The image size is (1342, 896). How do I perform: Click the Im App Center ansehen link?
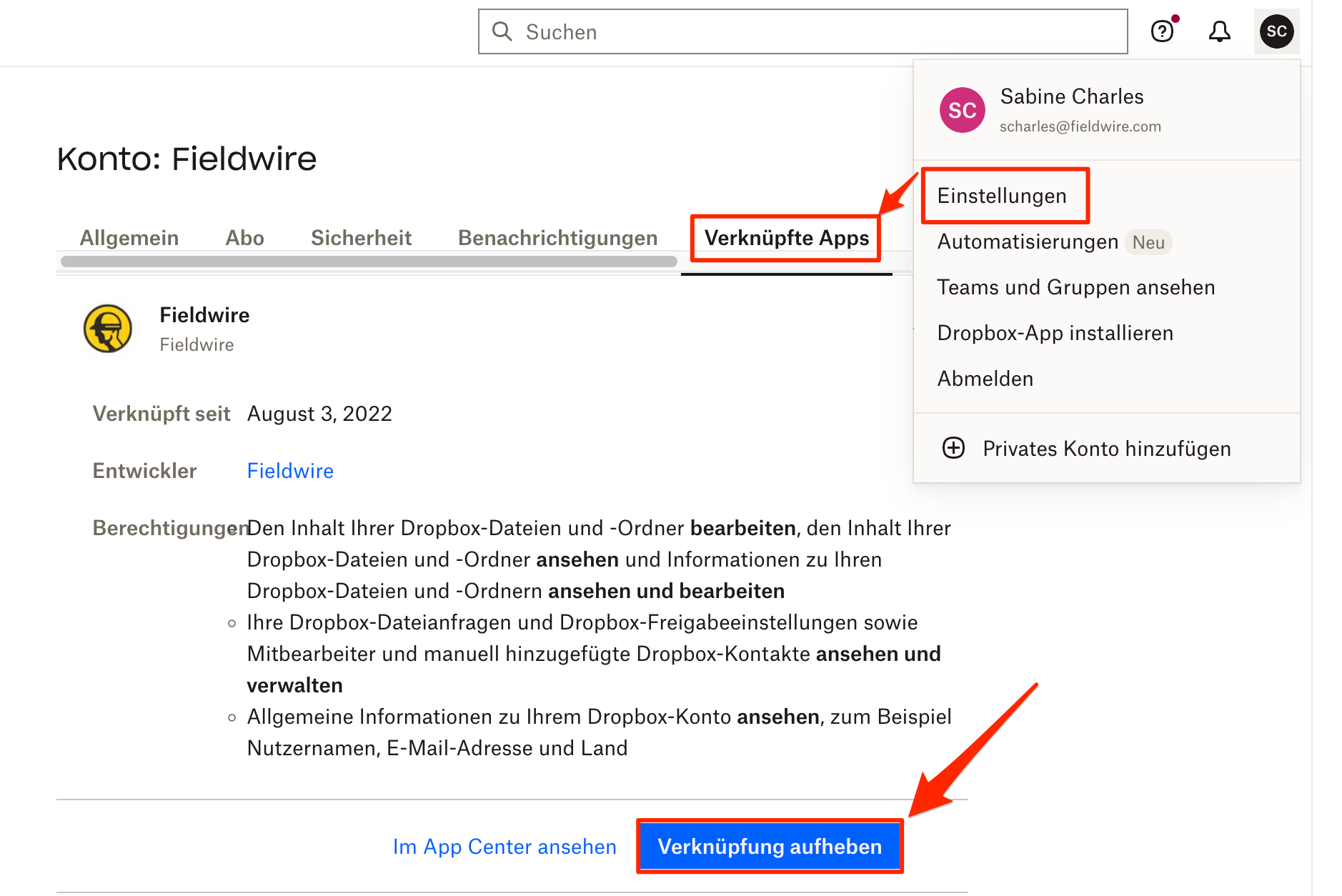tap(505, 847)
